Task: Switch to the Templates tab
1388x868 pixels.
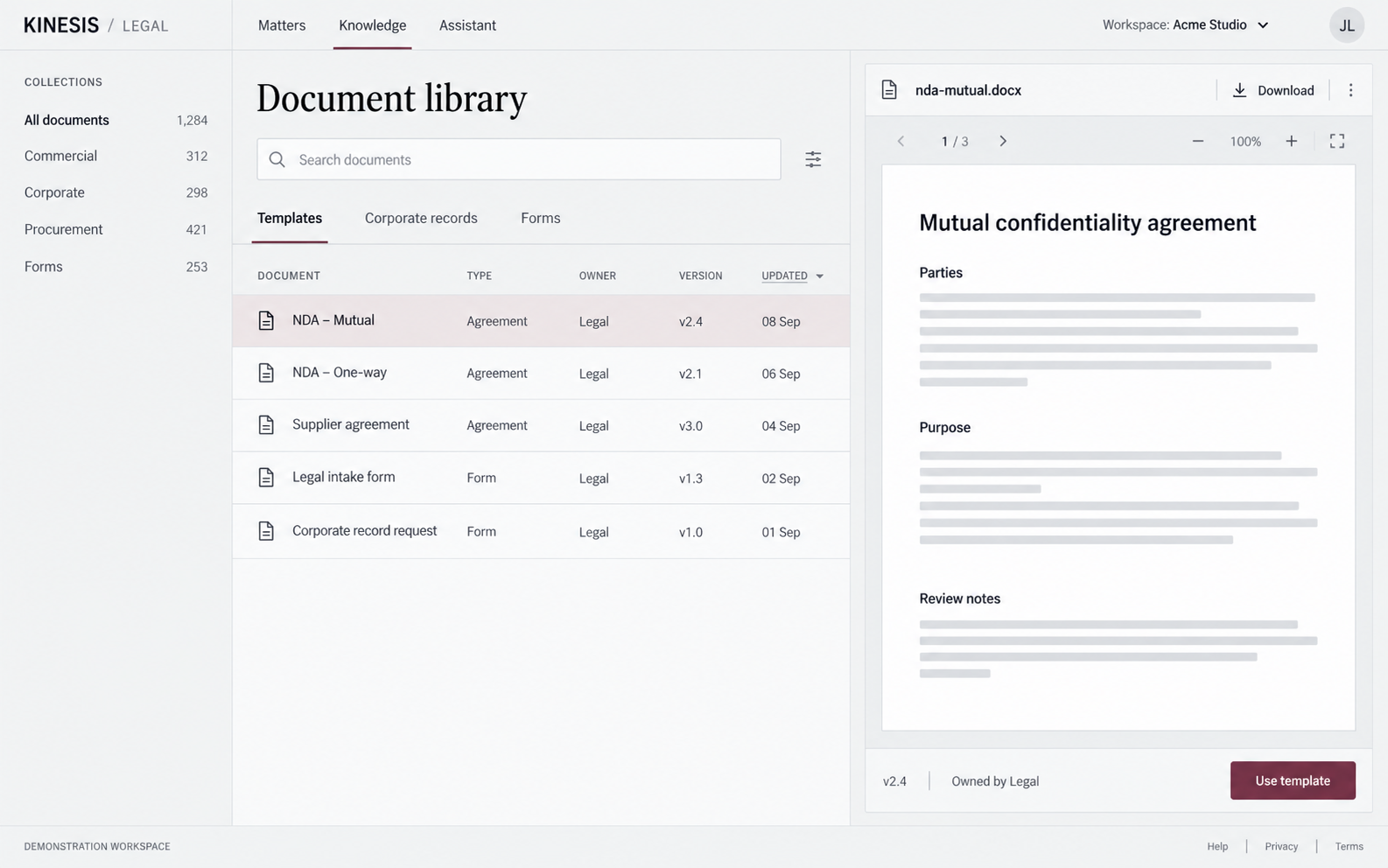Action: click(290, 218)
